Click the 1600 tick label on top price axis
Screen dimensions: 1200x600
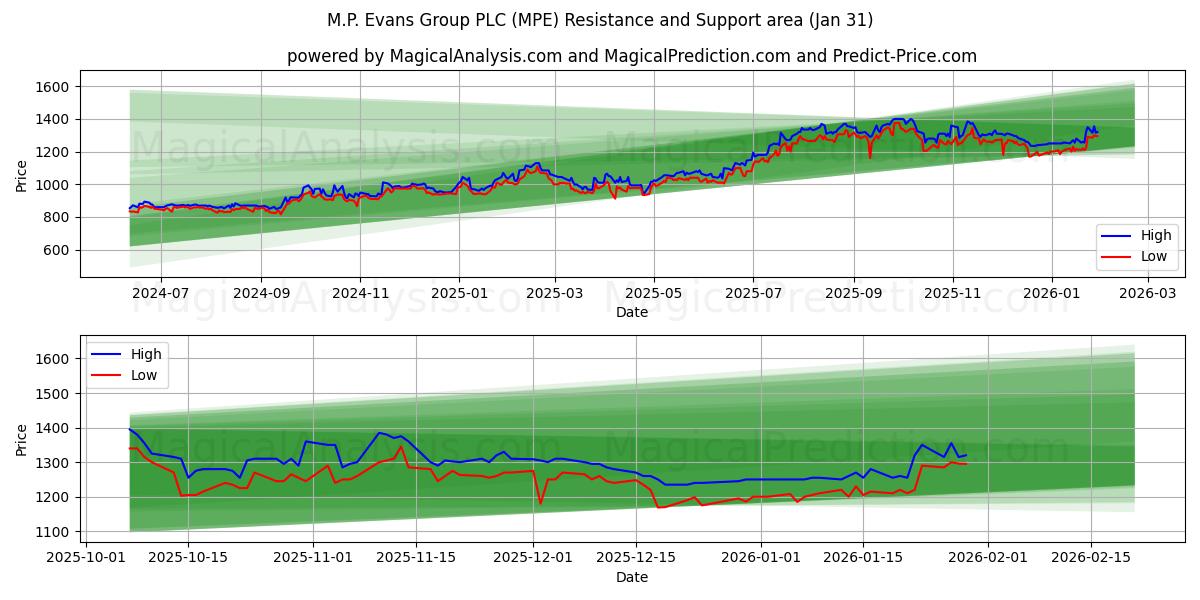(53, 86)
